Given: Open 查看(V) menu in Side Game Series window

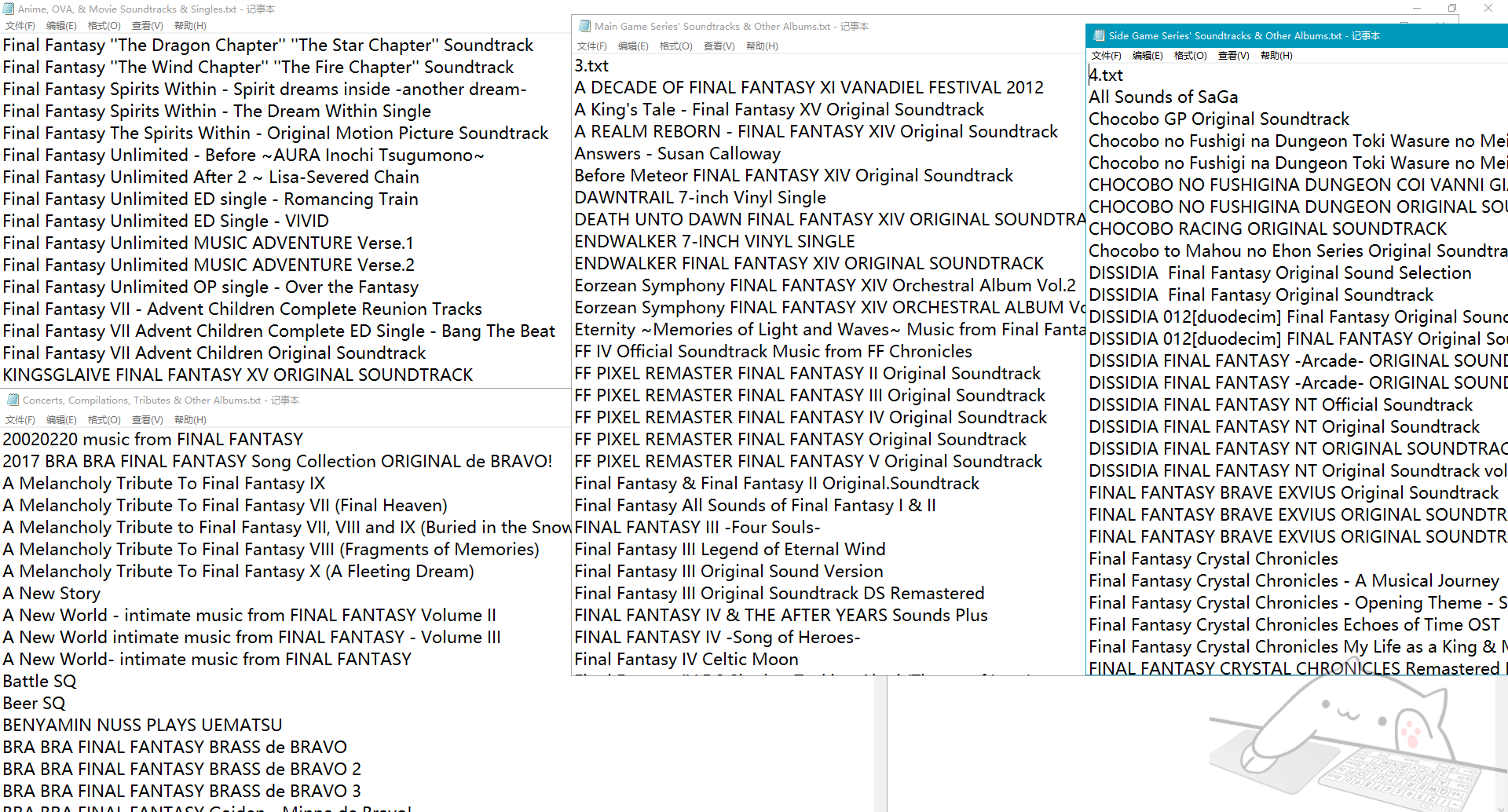Looking at the screenshot, I should pyautogui.click(x=1234, y=56).
